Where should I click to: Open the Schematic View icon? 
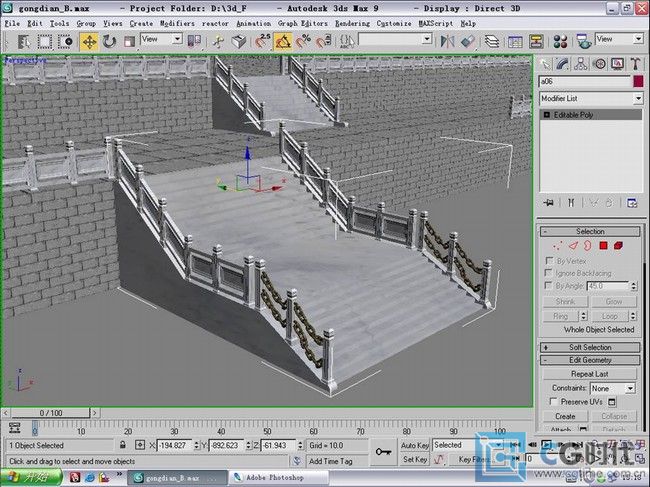tap(536, 41)
